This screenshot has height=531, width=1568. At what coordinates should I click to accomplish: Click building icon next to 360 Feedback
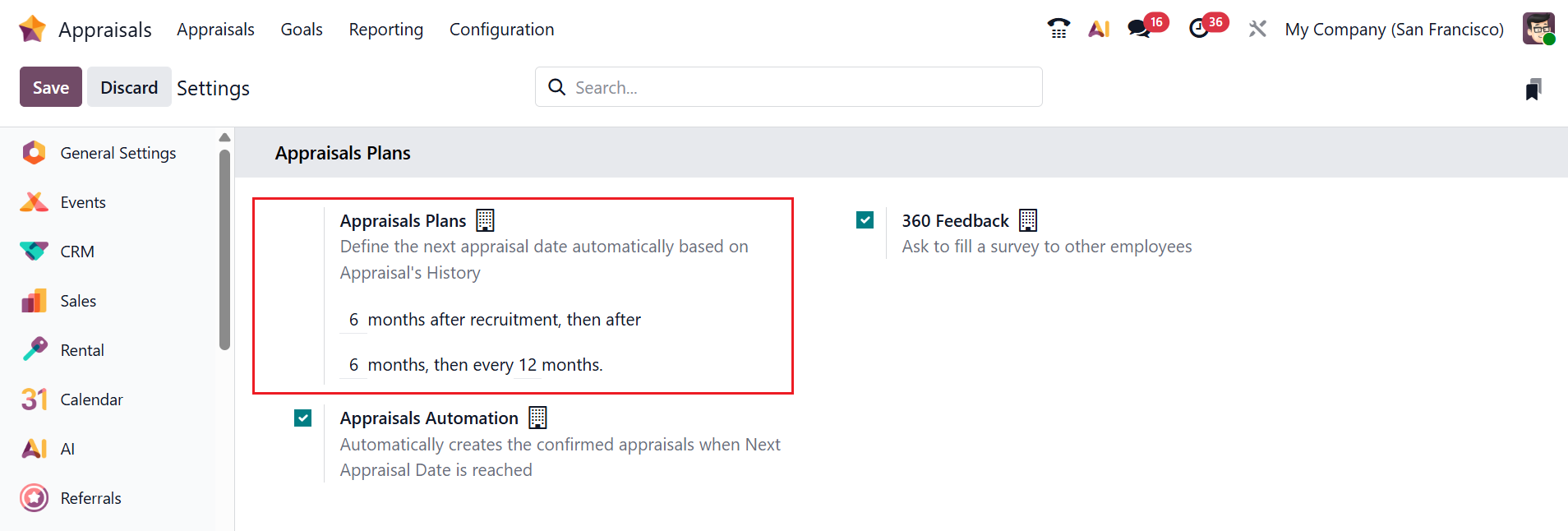coord(1028,220)
